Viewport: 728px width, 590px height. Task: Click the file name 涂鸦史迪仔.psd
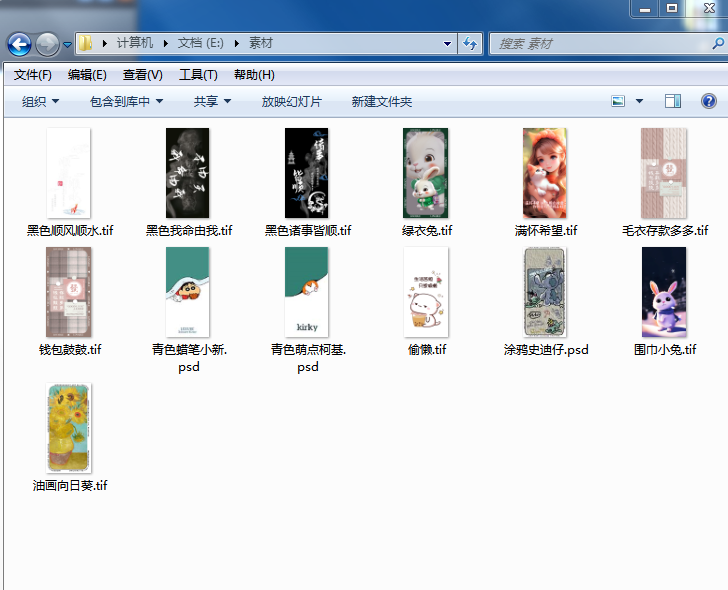tap(546, 349)
